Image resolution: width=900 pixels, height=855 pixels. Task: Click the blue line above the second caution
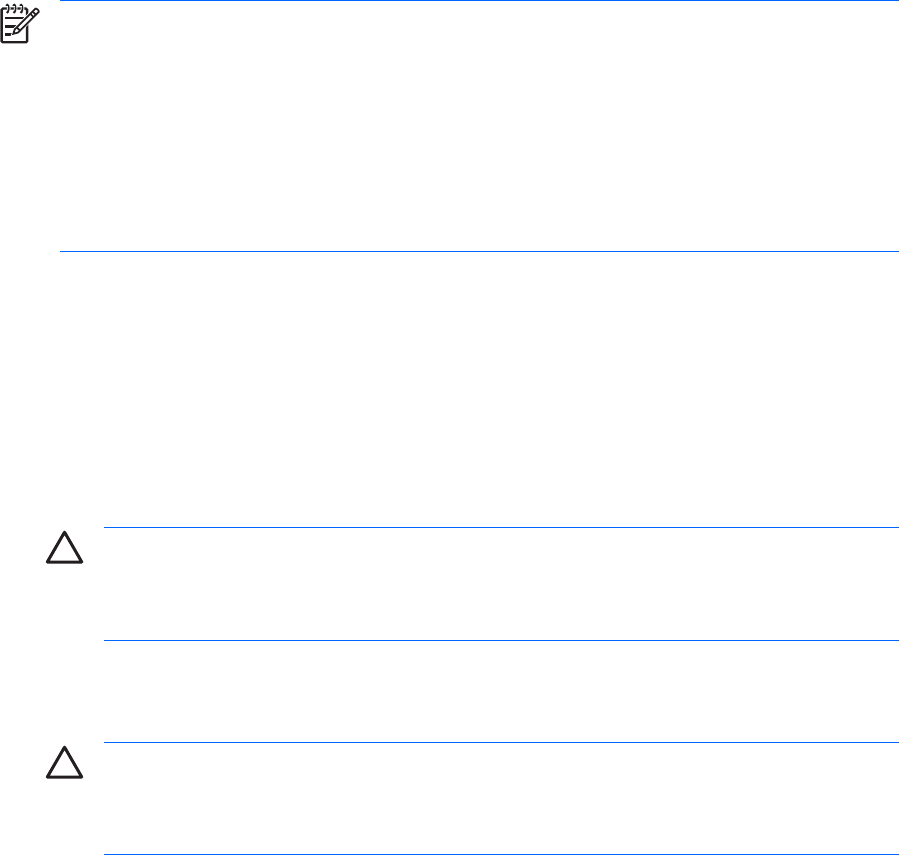500,743
